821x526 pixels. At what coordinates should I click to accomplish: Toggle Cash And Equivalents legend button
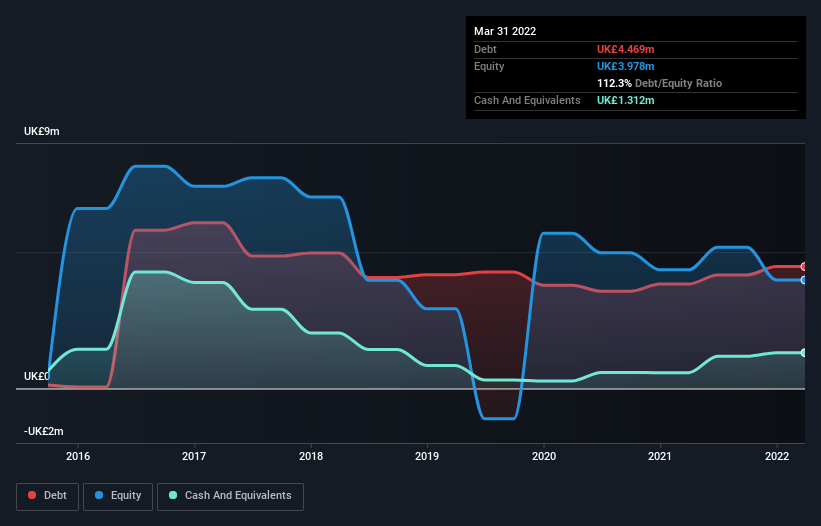(230, 496)
